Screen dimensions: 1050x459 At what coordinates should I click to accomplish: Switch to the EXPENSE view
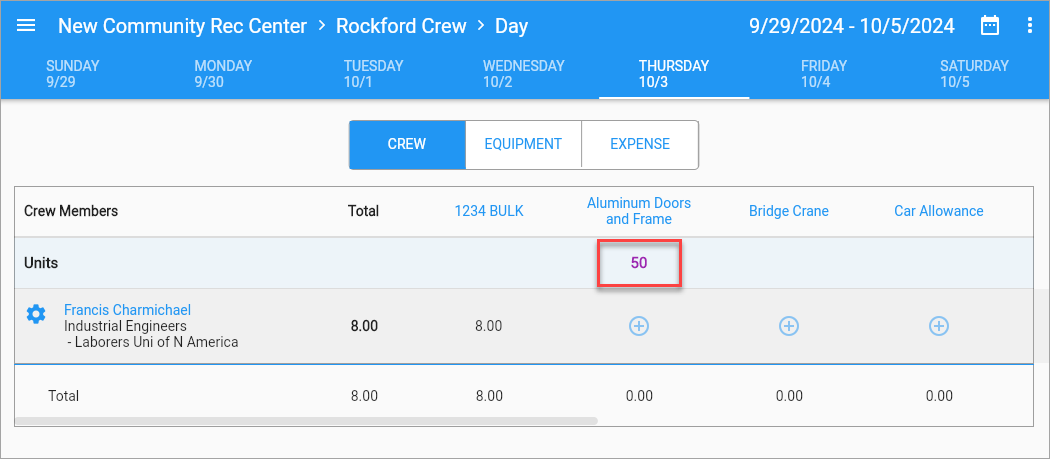click(640, 145)
